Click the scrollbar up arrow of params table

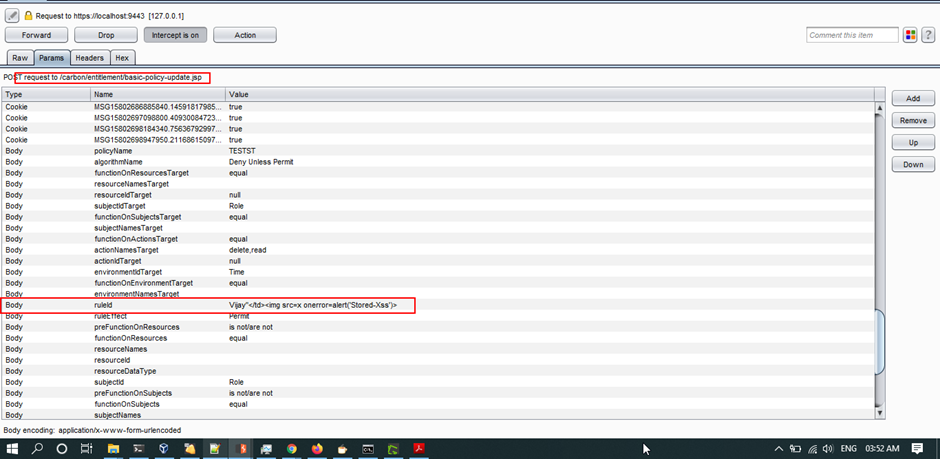click(879, 108)
